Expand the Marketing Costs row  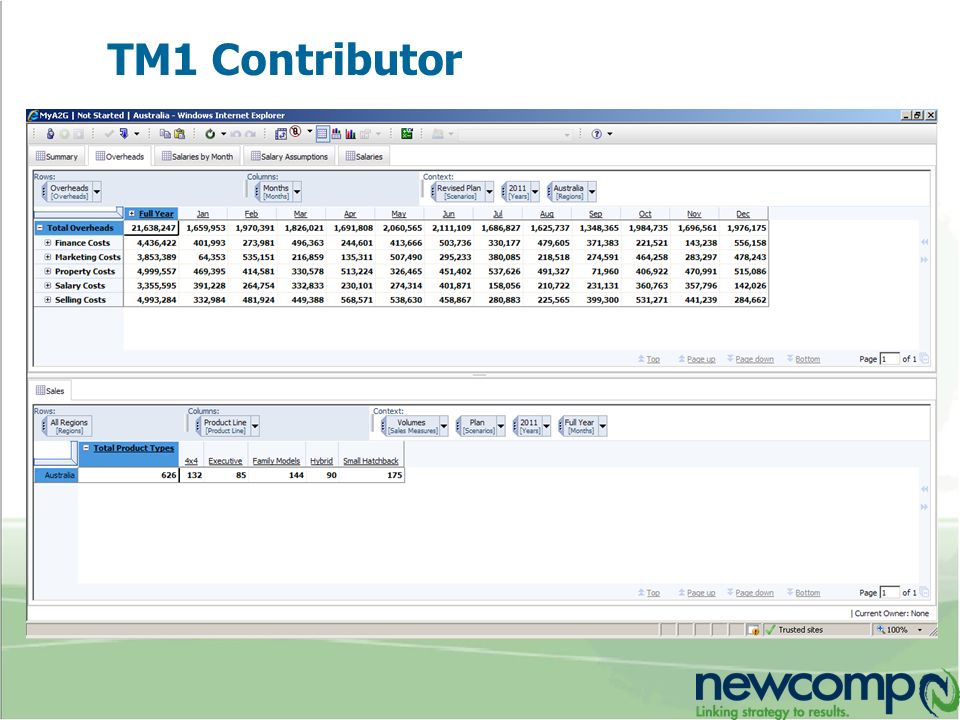(48, 257)
